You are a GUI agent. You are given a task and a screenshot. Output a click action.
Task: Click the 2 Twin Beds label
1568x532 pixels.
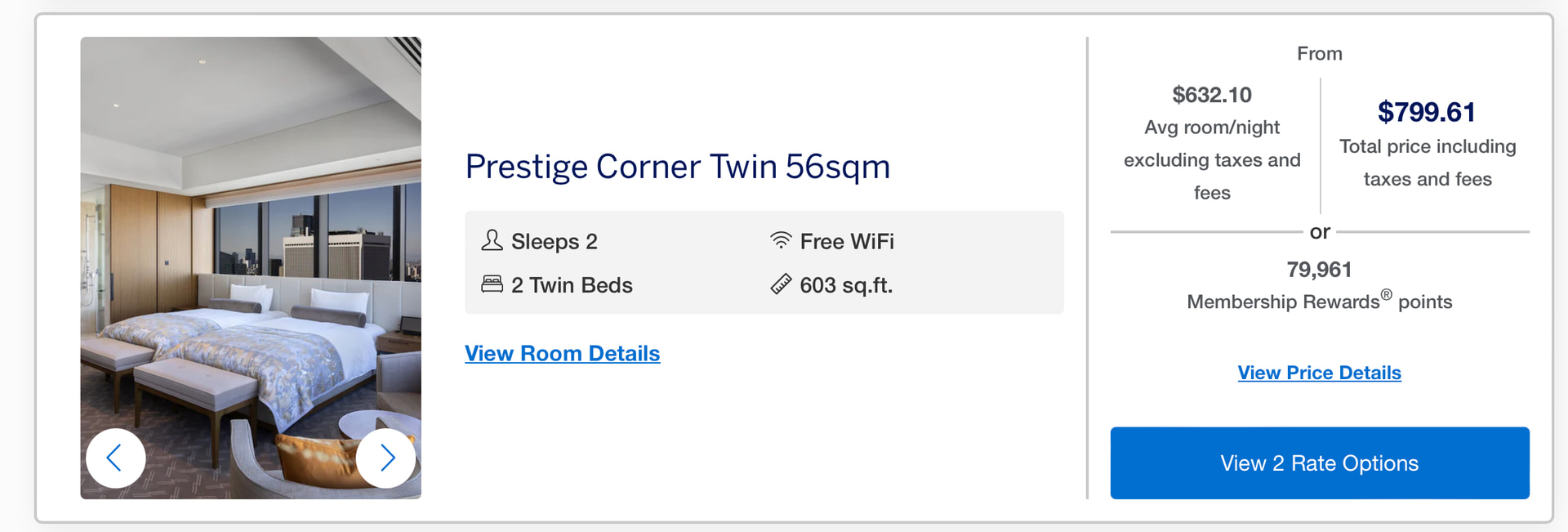click(x=572, y=285)
